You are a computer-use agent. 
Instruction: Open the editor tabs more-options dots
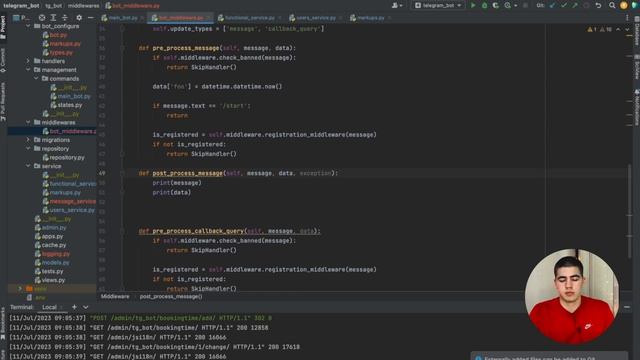click(627, 18)
